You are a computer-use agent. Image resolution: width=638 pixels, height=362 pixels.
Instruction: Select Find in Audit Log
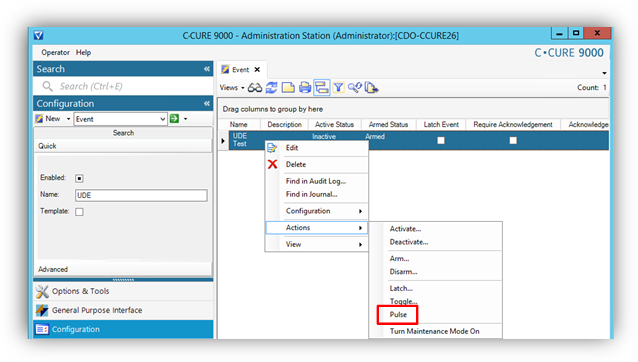(316, 181)
